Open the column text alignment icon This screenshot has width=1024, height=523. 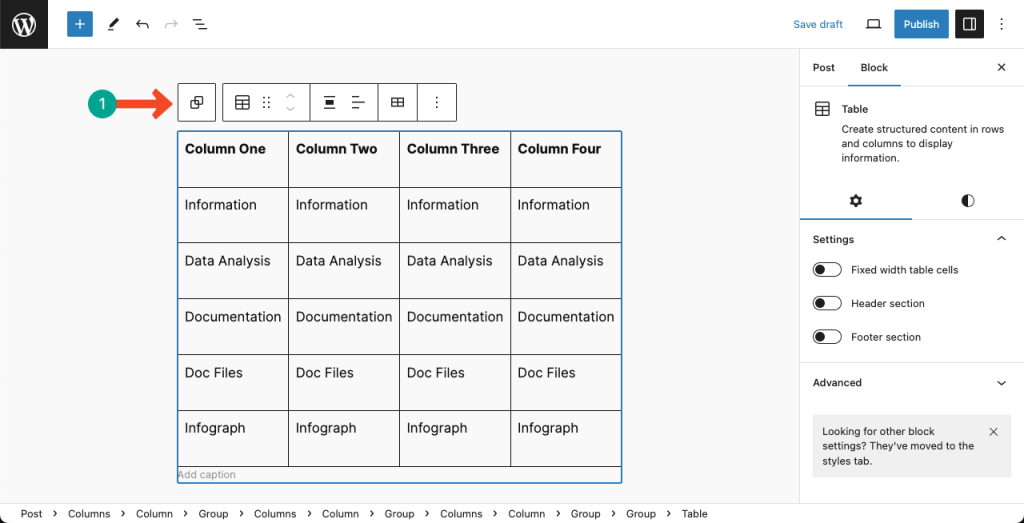point(358,103)
